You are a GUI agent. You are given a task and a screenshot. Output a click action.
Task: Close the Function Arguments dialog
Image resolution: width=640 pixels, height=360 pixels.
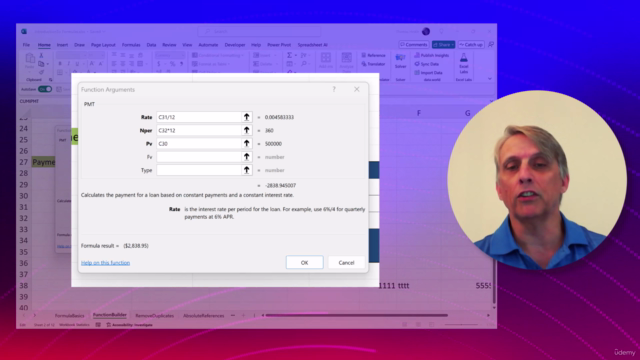pos(357,89)
